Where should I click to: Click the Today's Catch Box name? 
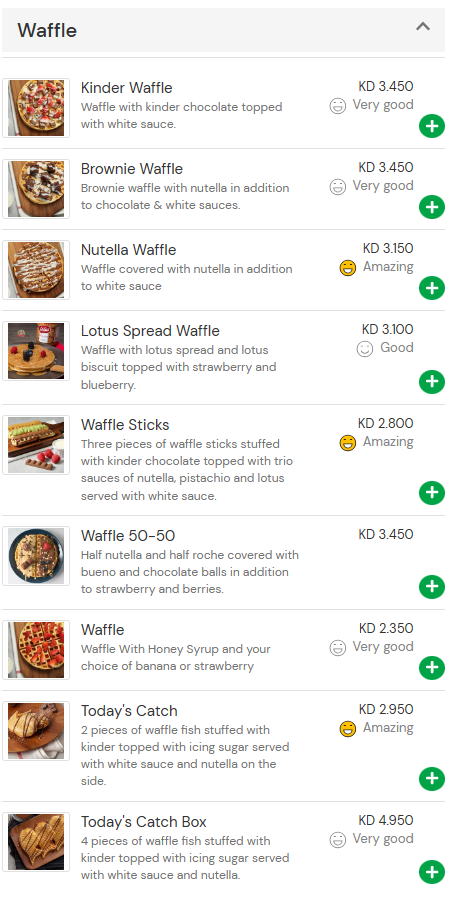coord(144,822)
